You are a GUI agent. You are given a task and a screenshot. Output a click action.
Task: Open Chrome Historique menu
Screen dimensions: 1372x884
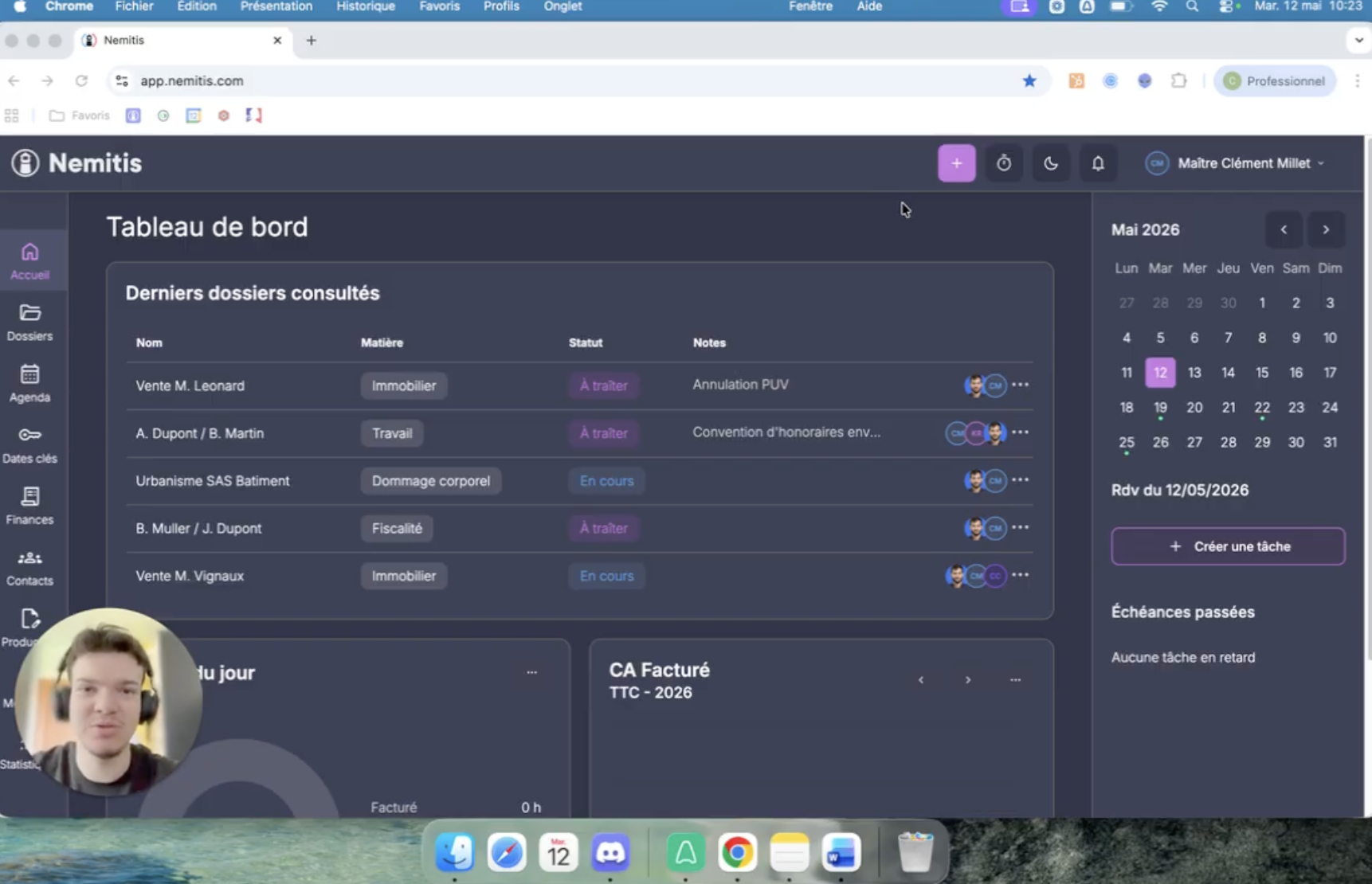tap(366, 6)
